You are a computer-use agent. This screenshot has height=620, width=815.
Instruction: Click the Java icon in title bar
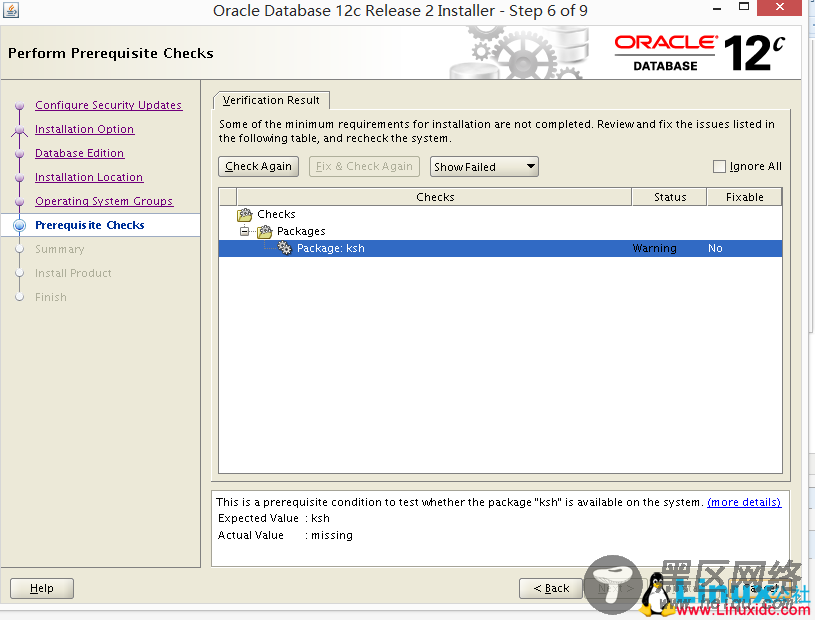10,9
